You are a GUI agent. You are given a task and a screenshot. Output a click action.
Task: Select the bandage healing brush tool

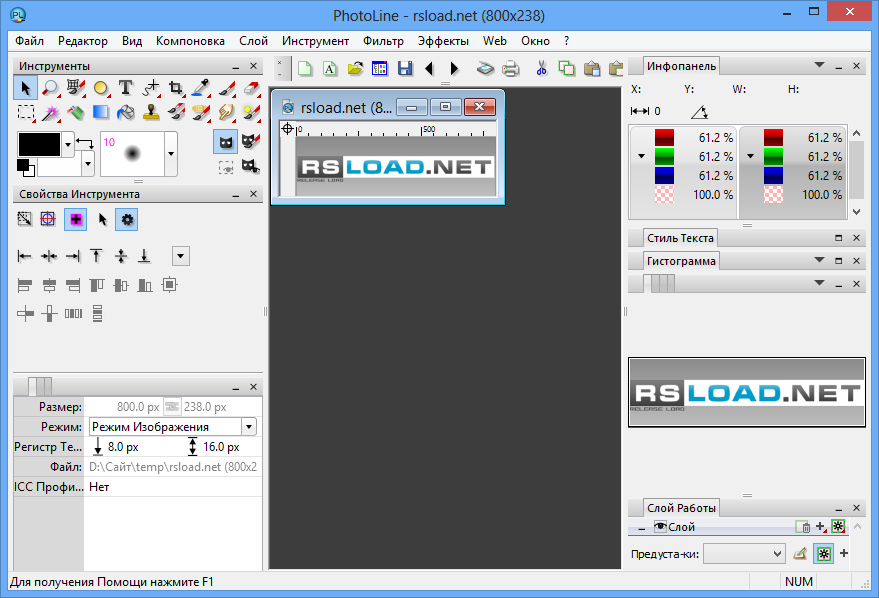pyautogui.click(x=201, y=113)
